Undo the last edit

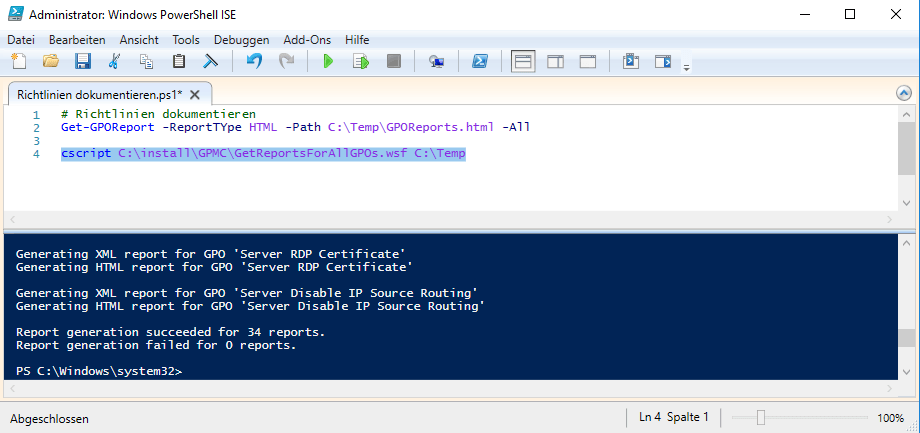[x=254, y=62]
